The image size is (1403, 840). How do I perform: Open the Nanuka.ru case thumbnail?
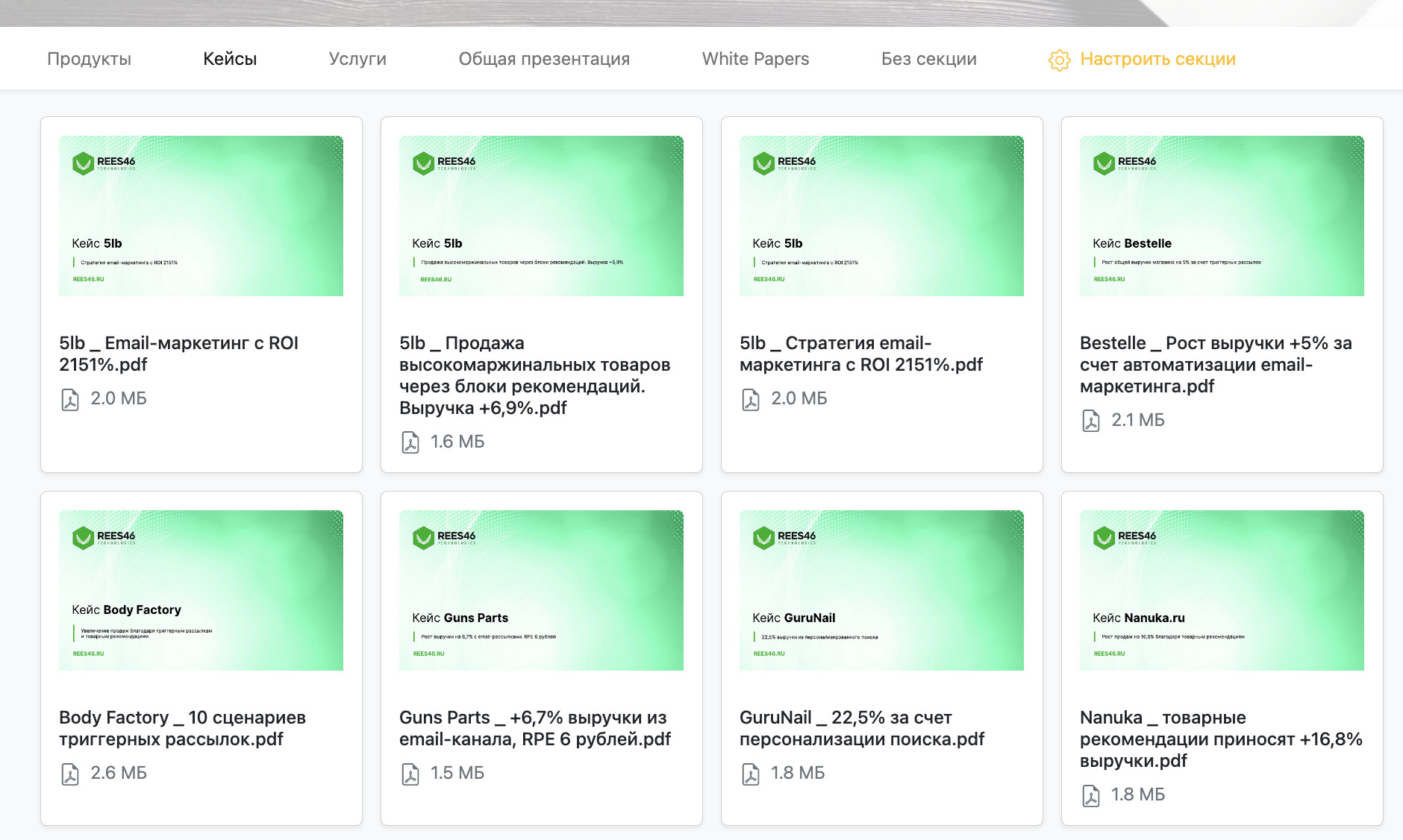(1222, 590)
